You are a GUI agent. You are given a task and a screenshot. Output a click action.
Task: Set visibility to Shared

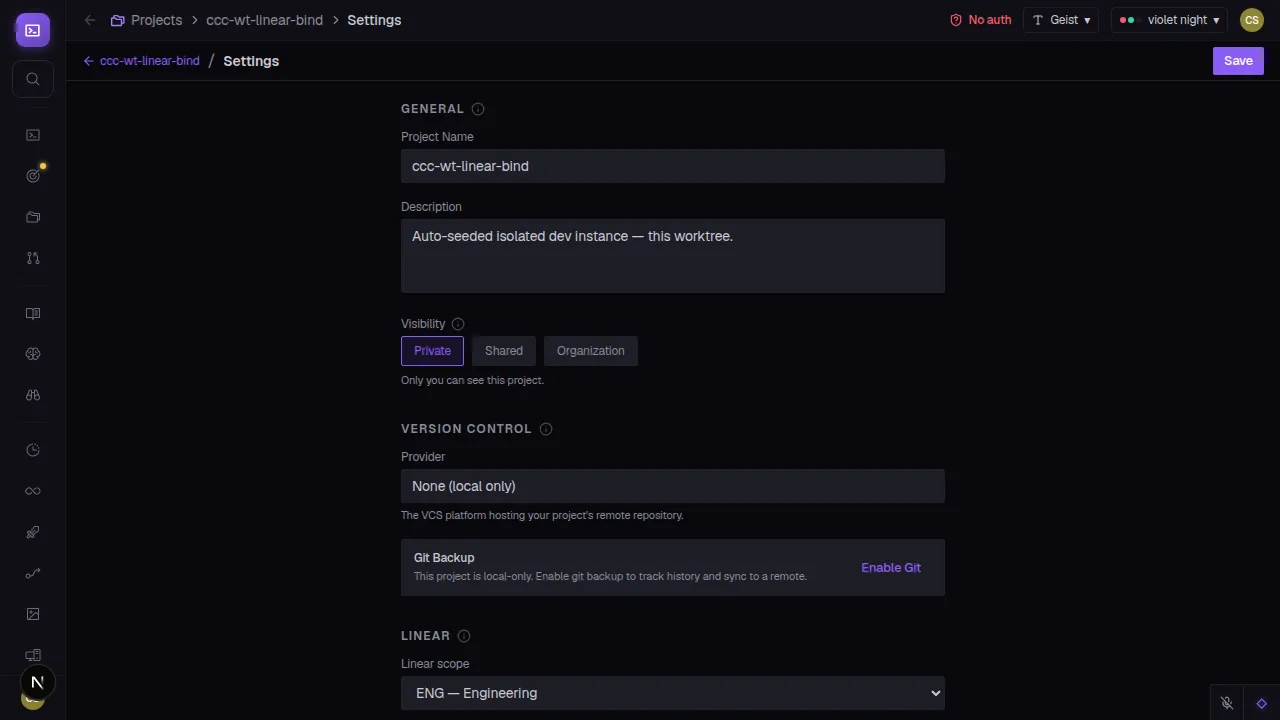pyautogui.click(x=504, y=351)
